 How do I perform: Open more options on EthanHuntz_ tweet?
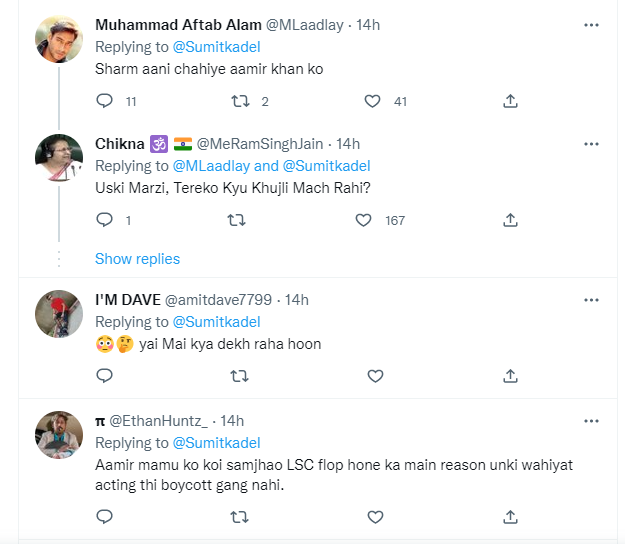click(592, 421)
